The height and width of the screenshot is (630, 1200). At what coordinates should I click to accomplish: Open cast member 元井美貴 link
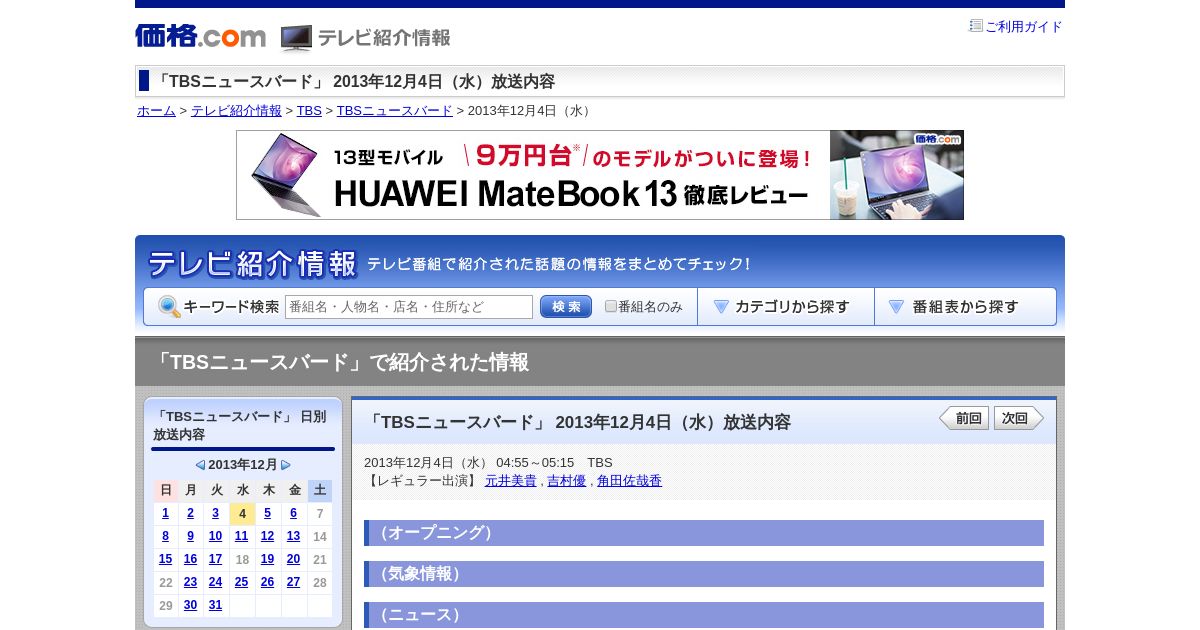pyautogui.click(x=510, y=481)
